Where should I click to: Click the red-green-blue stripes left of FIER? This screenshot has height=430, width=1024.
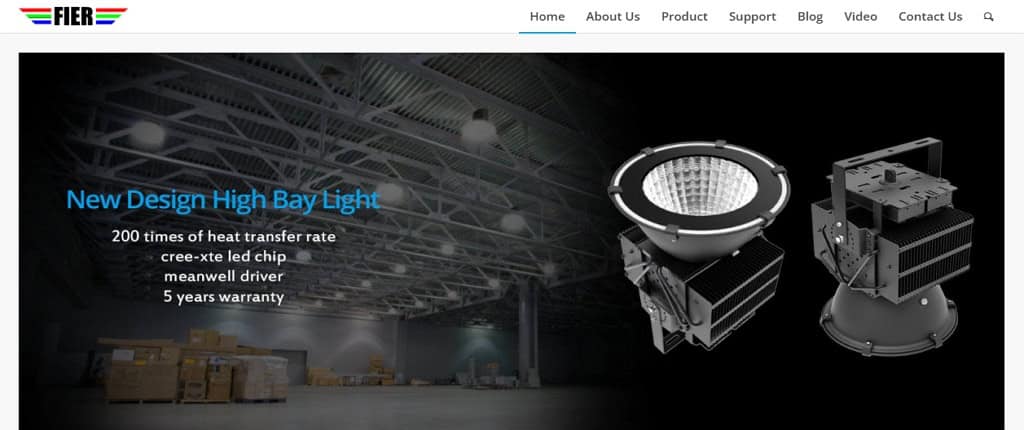(x=36, y=16)
